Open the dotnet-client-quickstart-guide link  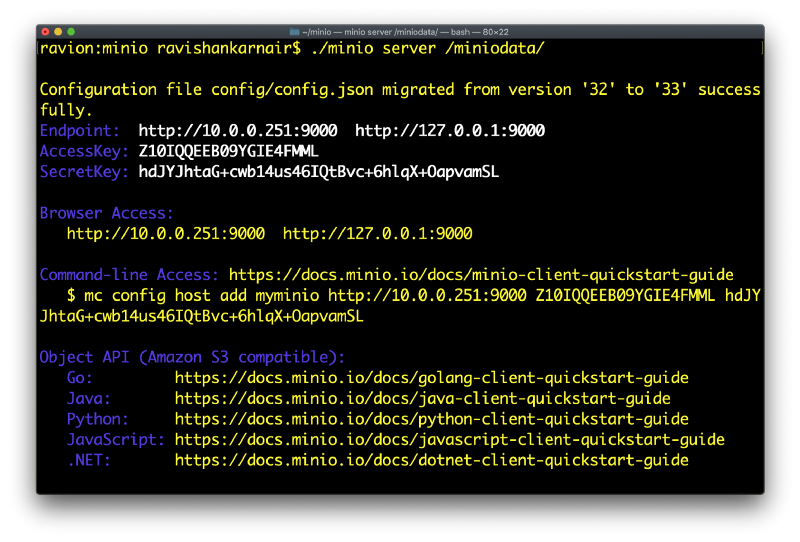(x=431, y=460)
